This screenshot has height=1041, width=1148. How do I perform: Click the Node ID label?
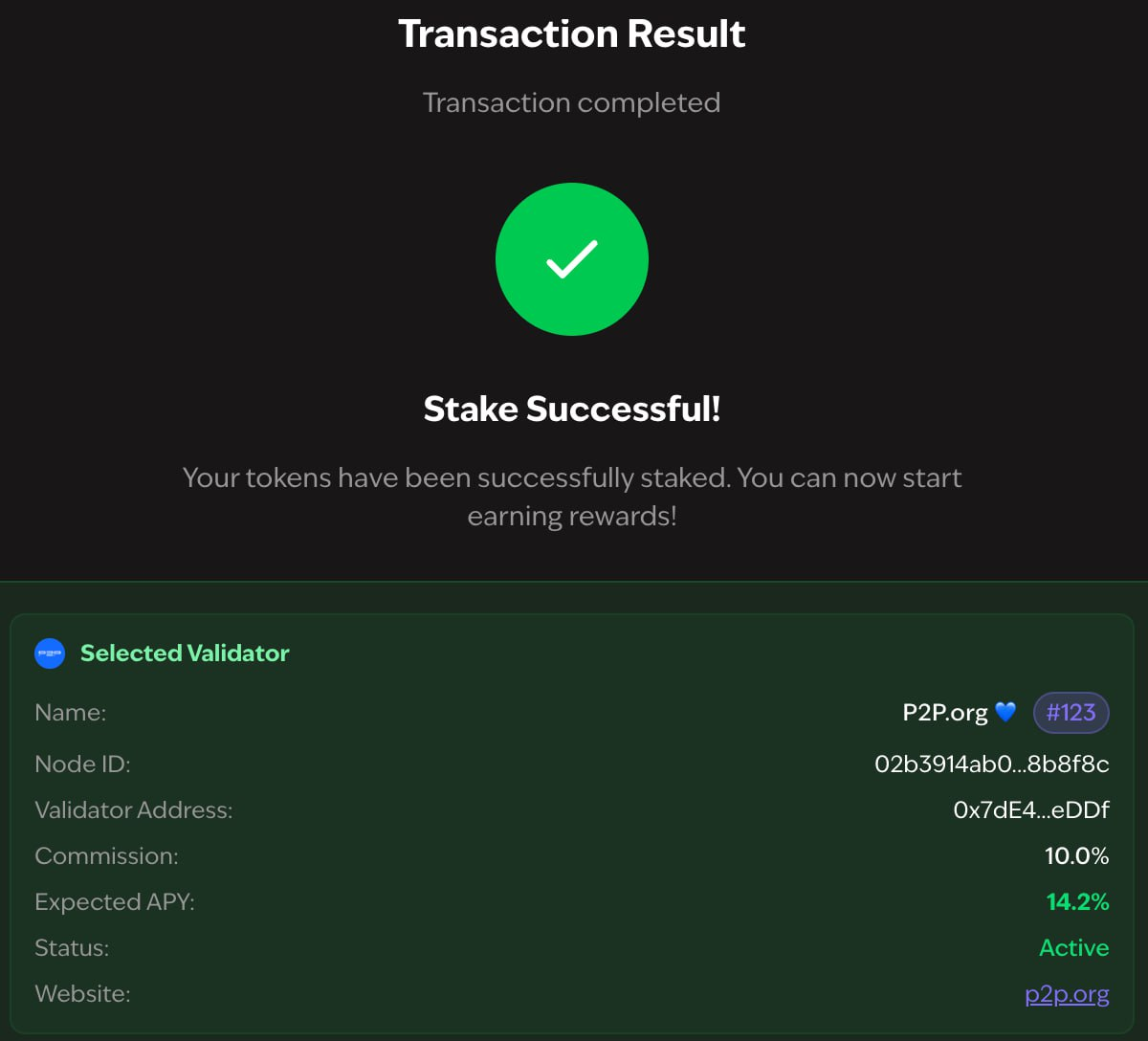82,764
